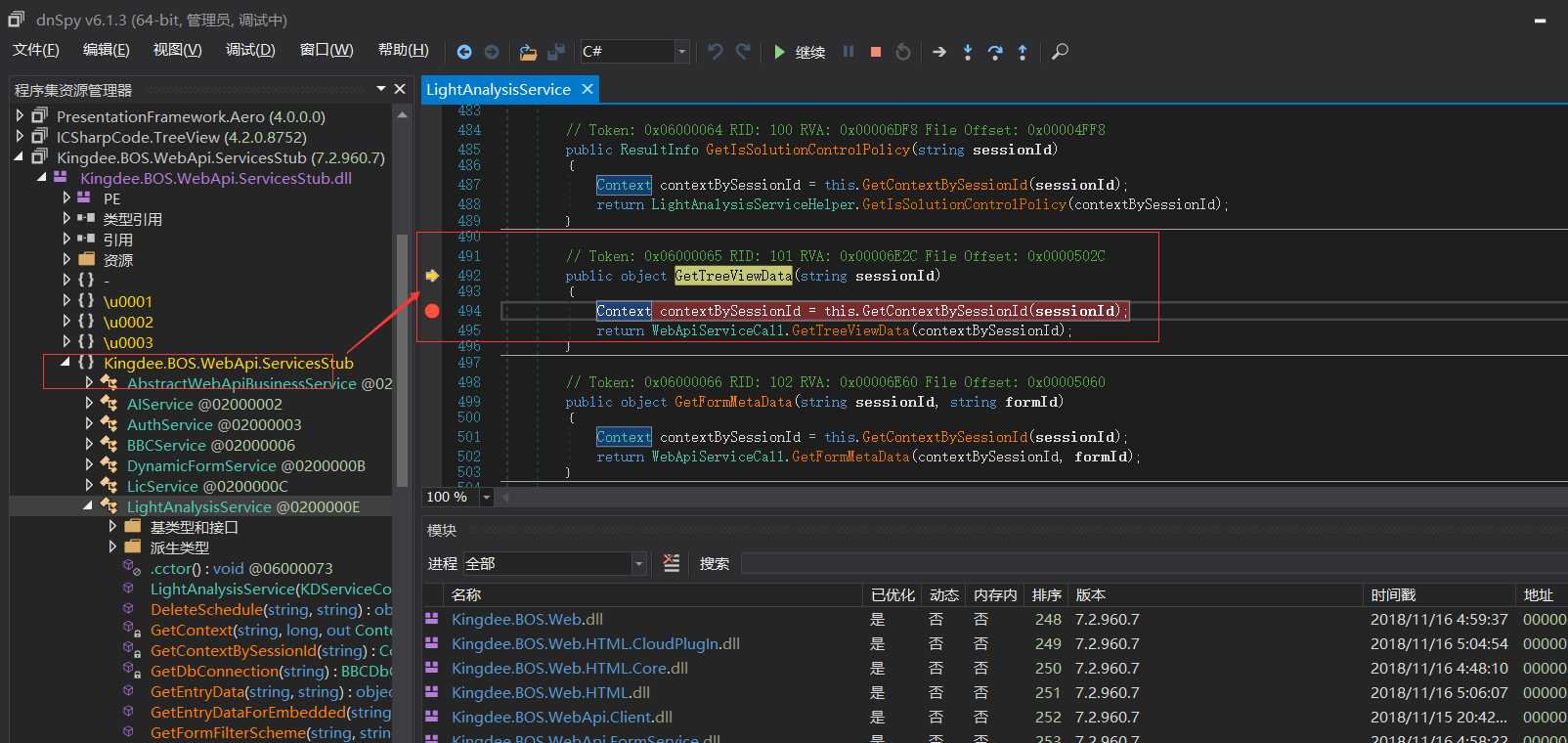Image resolution: width=1568 pixels, height=743 pixels.
Task: Select the LicService @0200000C class
Action: (x=207, y=486)
